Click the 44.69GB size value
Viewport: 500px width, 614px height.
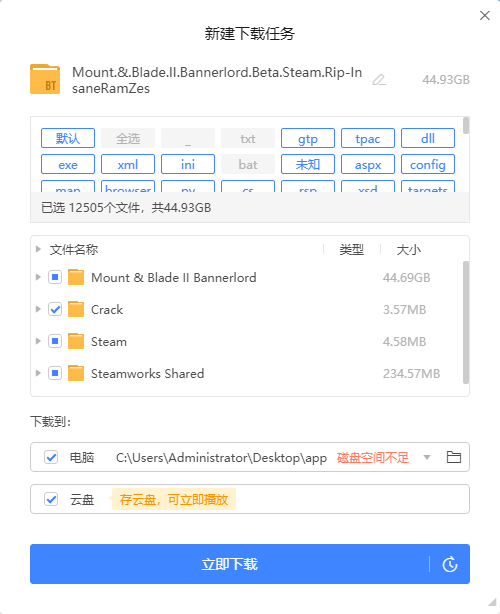point(406,278)
